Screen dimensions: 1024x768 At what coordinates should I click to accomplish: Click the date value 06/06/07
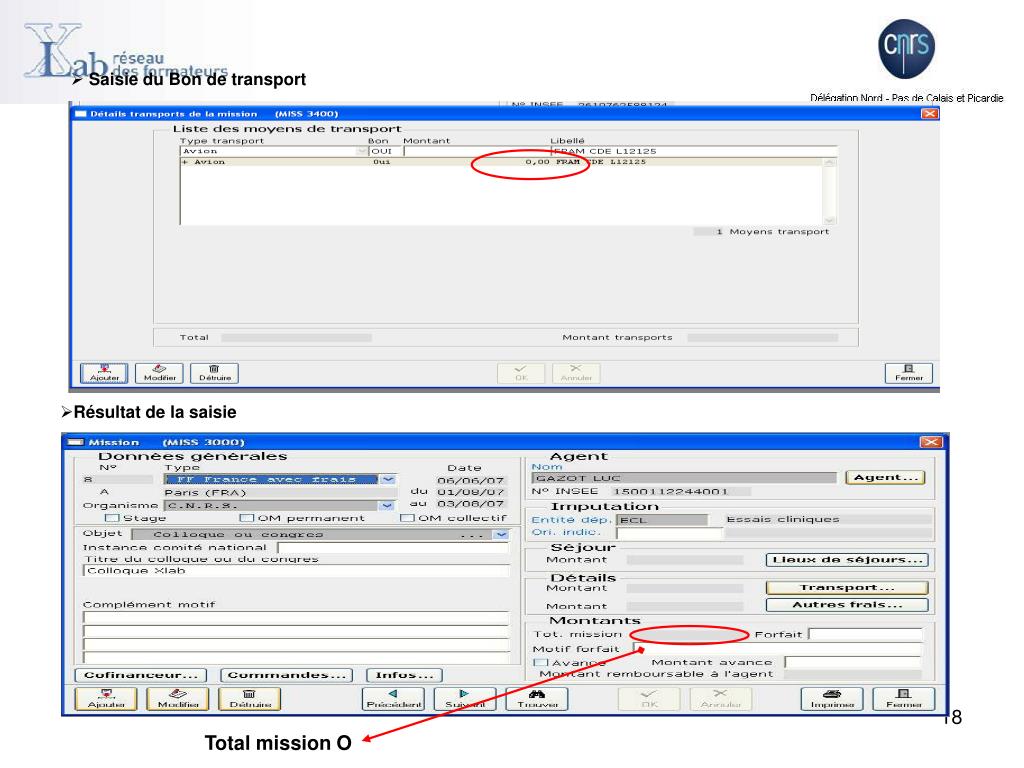(470, 480)
